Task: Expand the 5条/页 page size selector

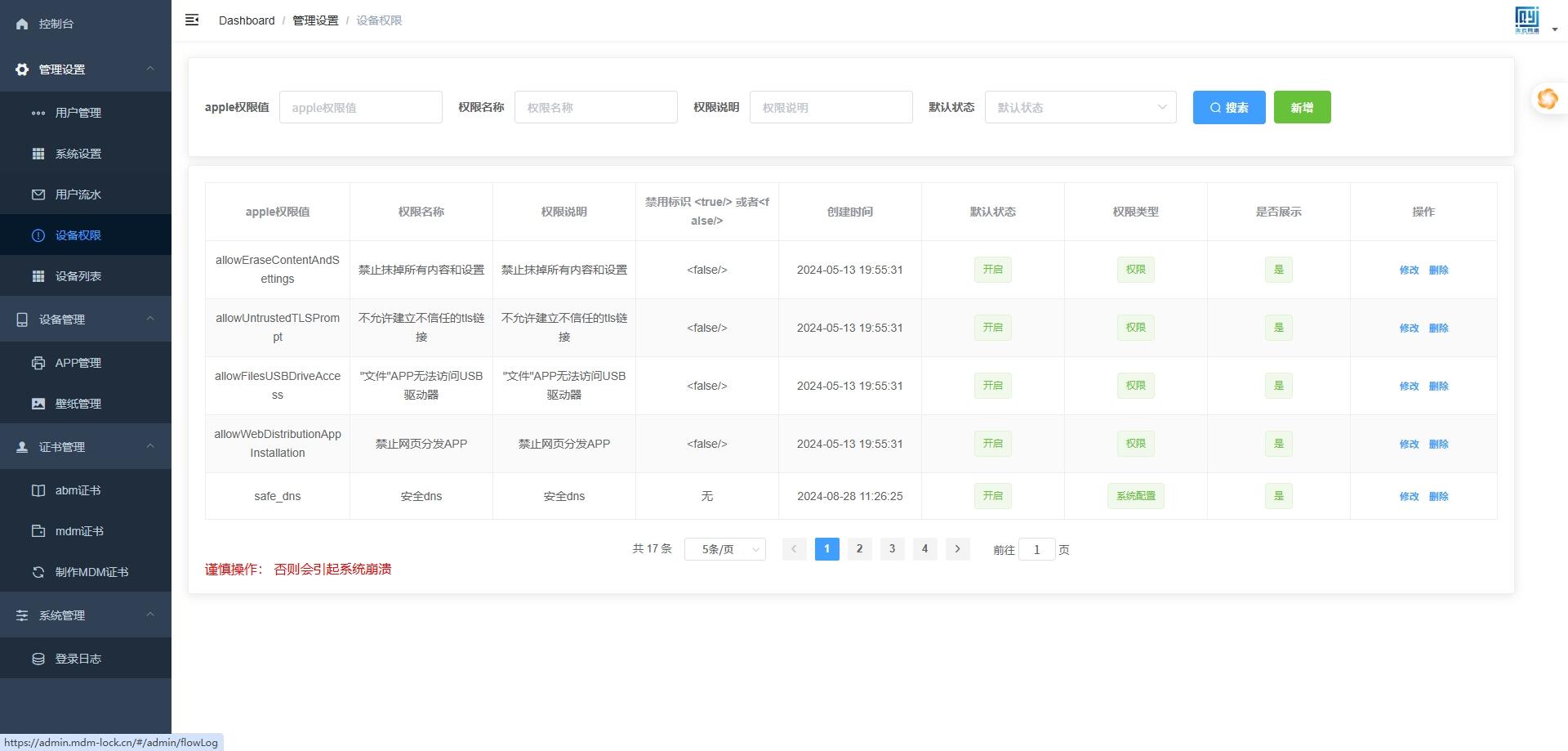Action: coord(724,549)
